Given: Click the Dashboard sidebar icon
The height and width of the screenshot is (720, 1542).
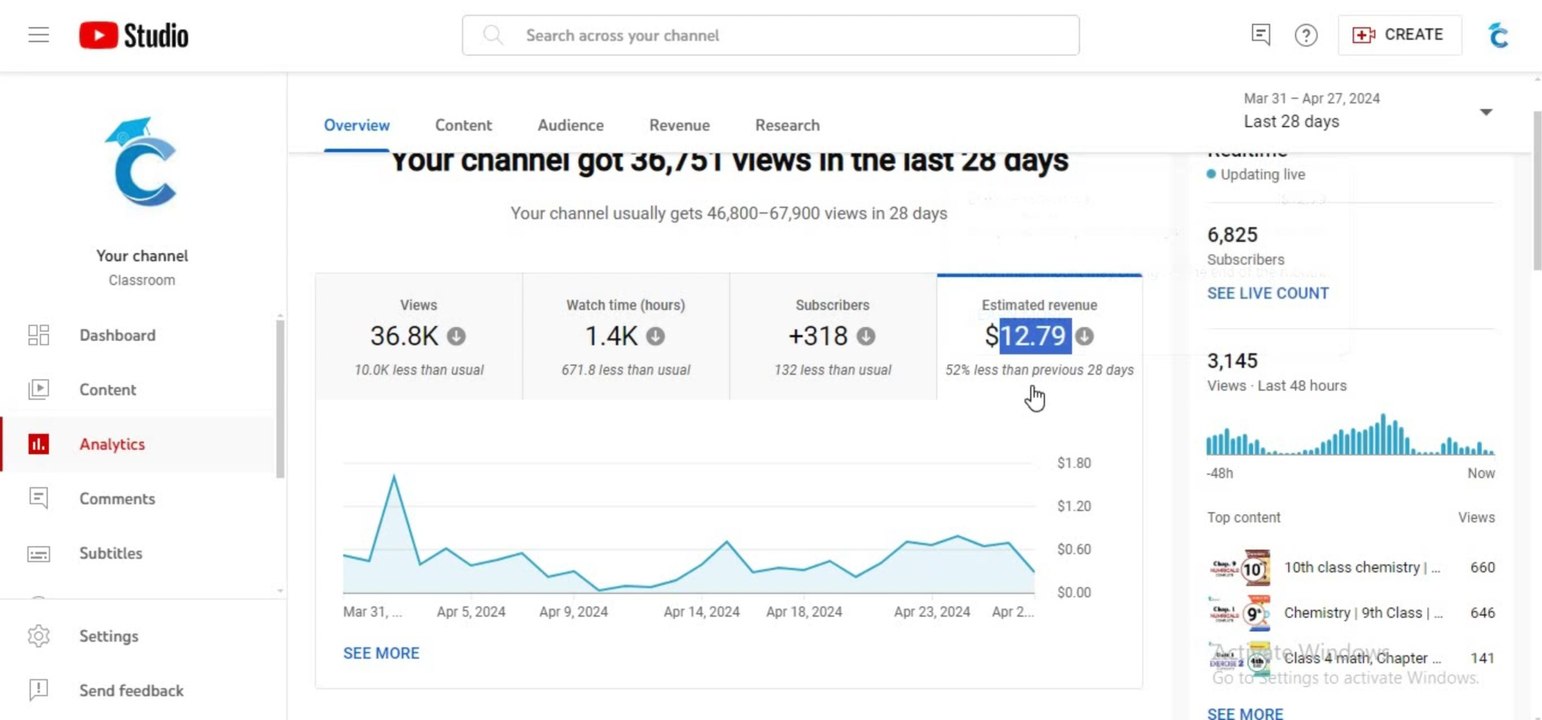Looking at the screenshot, I should [x=38, y=335].
